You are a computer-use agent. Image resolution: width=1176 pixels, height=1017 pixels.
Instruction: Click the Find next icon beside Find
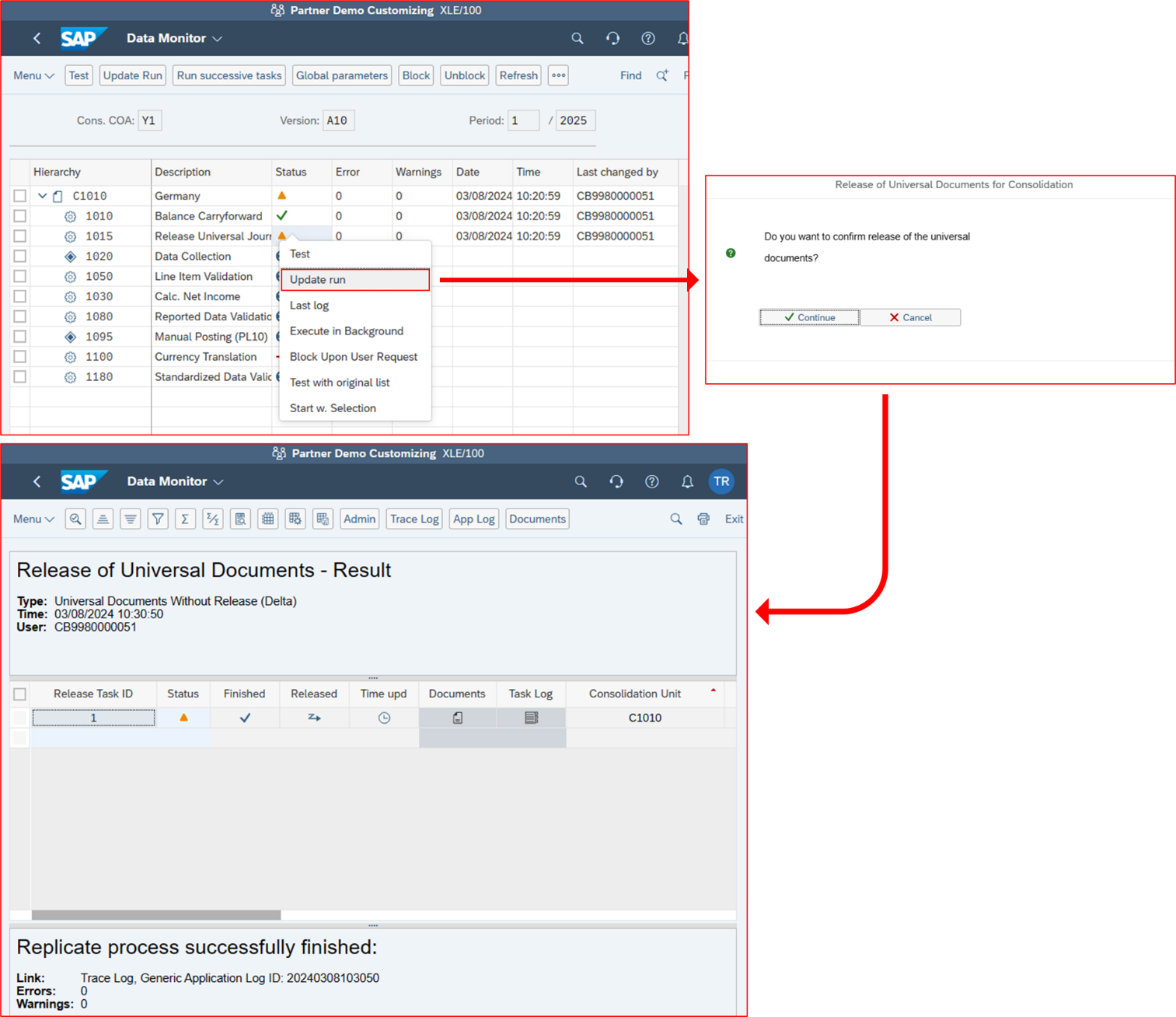click(662, 75)
